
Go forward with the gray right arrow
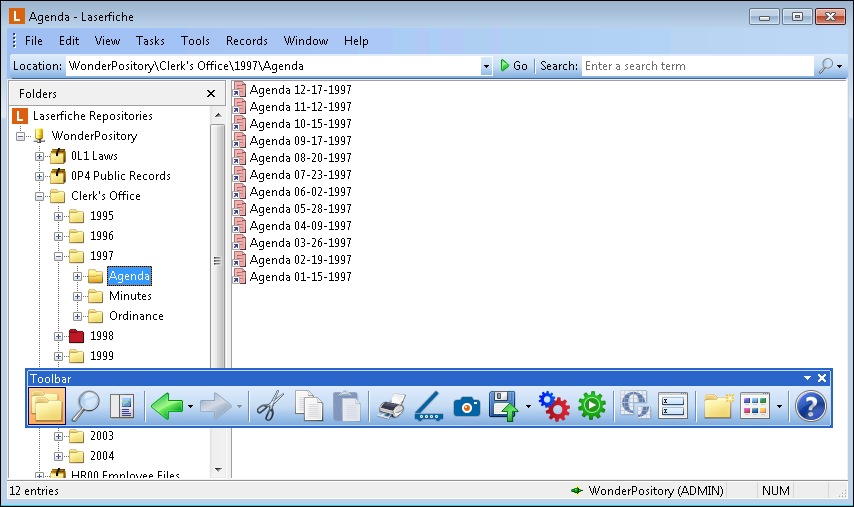[216, 406]
